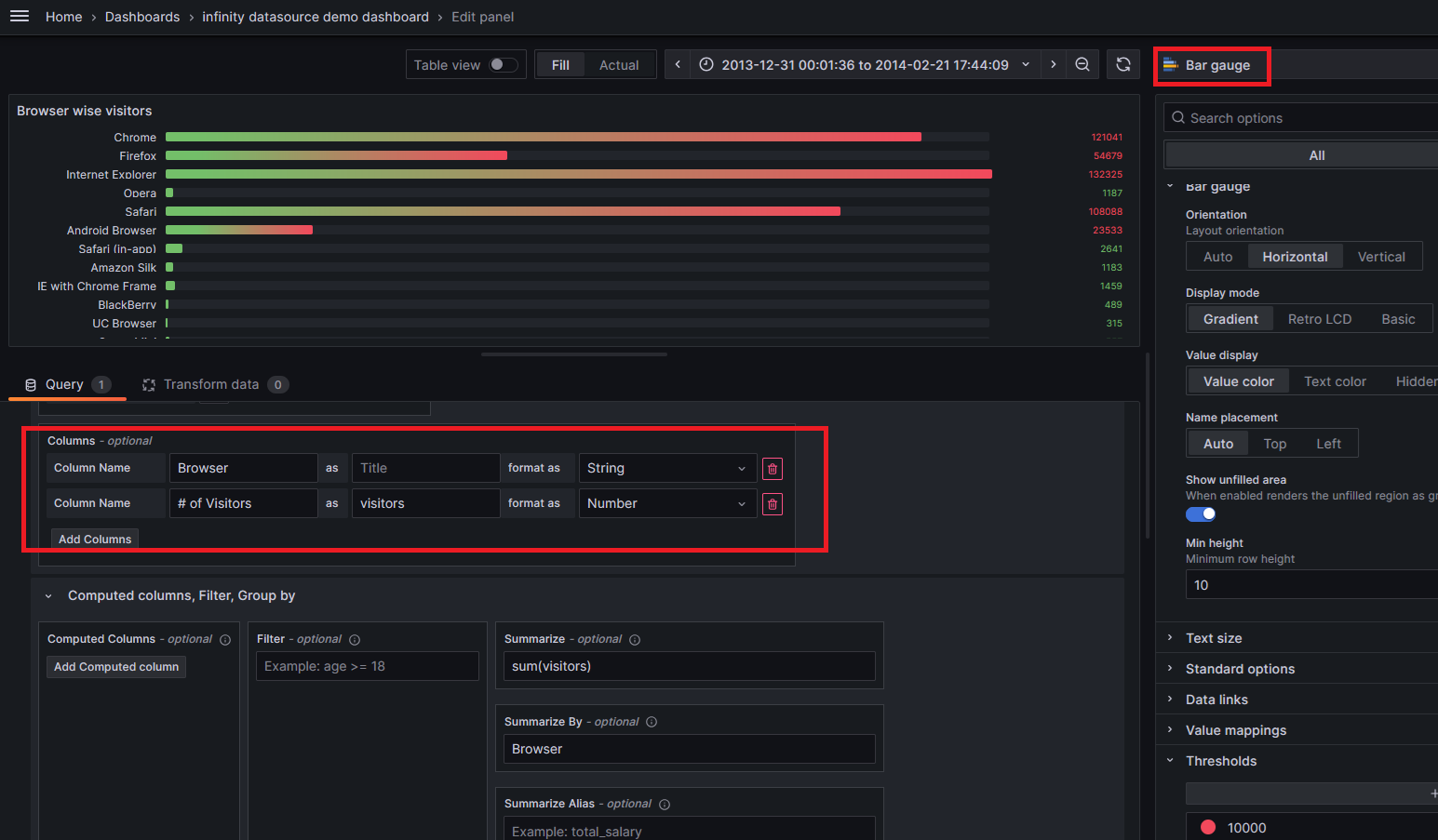Click the Actual view button
This screenshot has height=840, width=1438.
coord(619,64)
